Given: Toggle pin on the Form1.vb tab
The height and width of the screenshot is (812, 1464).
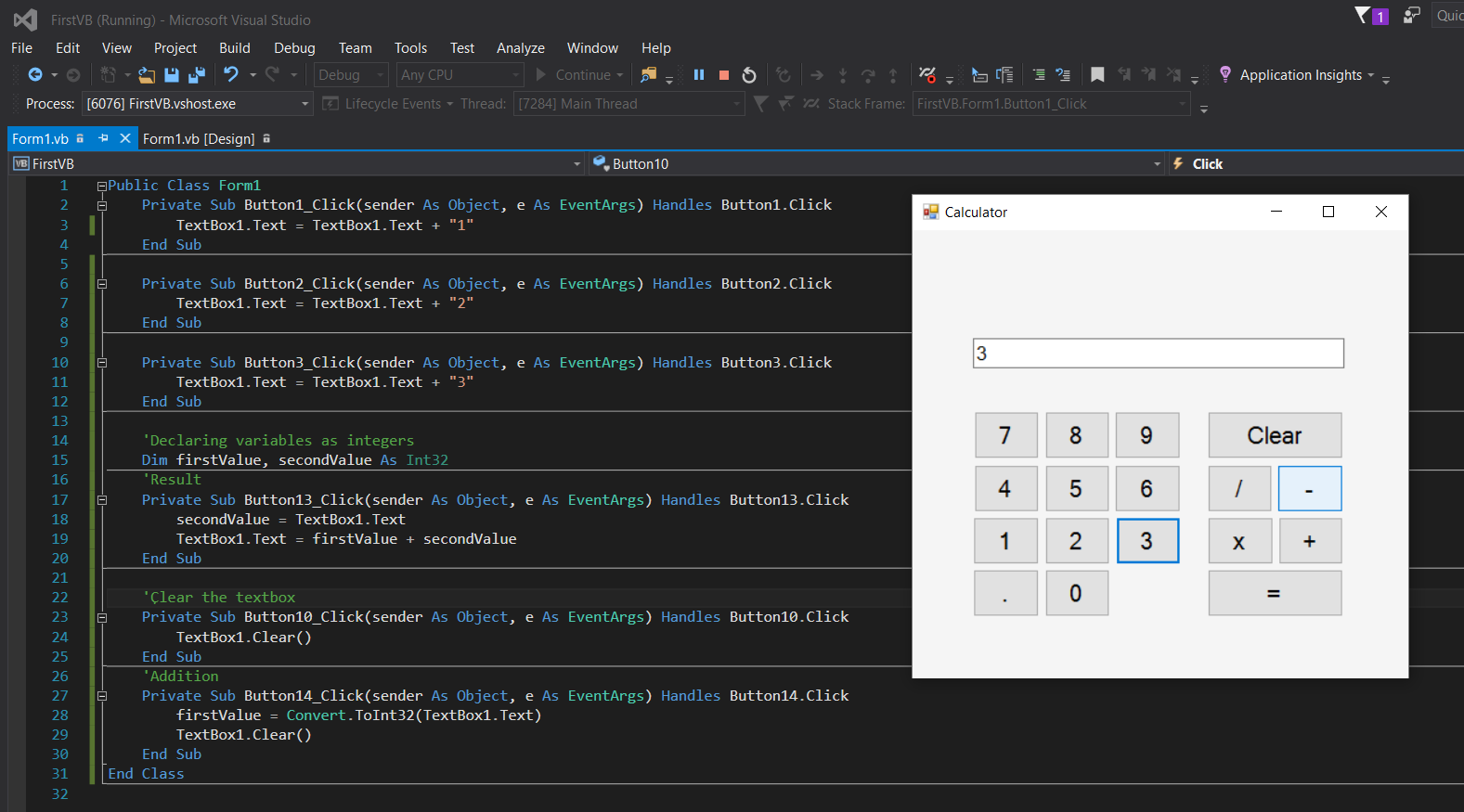Looking at the screenshot, I should click(x=103, y=138).
